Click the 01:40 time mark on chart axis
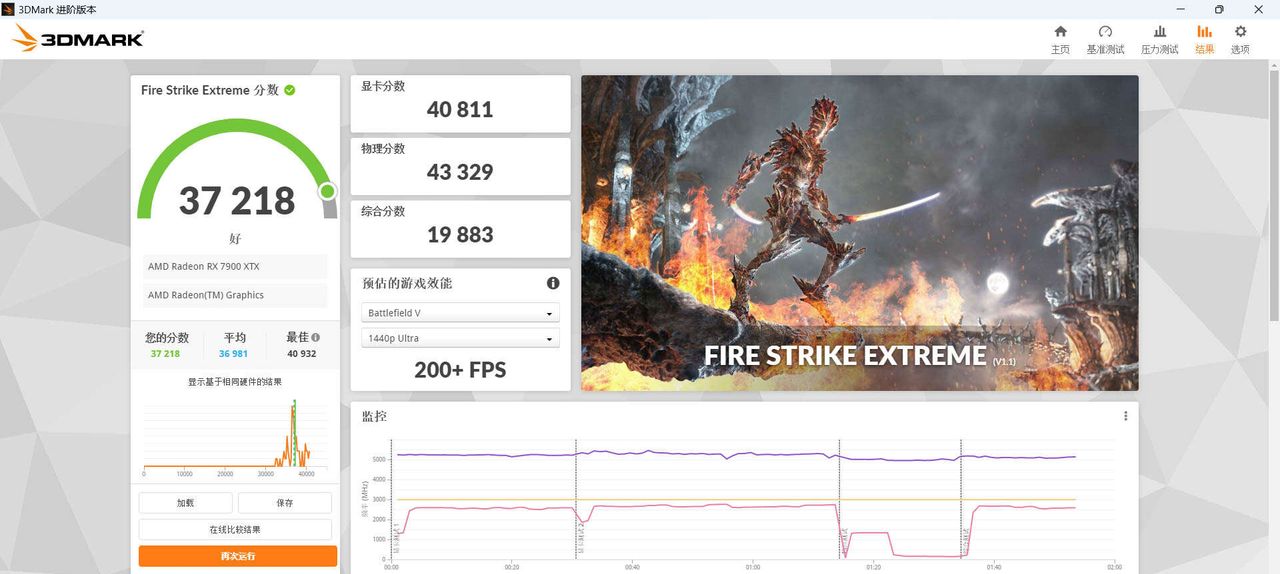The width and height of the screenshot is (1280, 574). coord(994,567)
